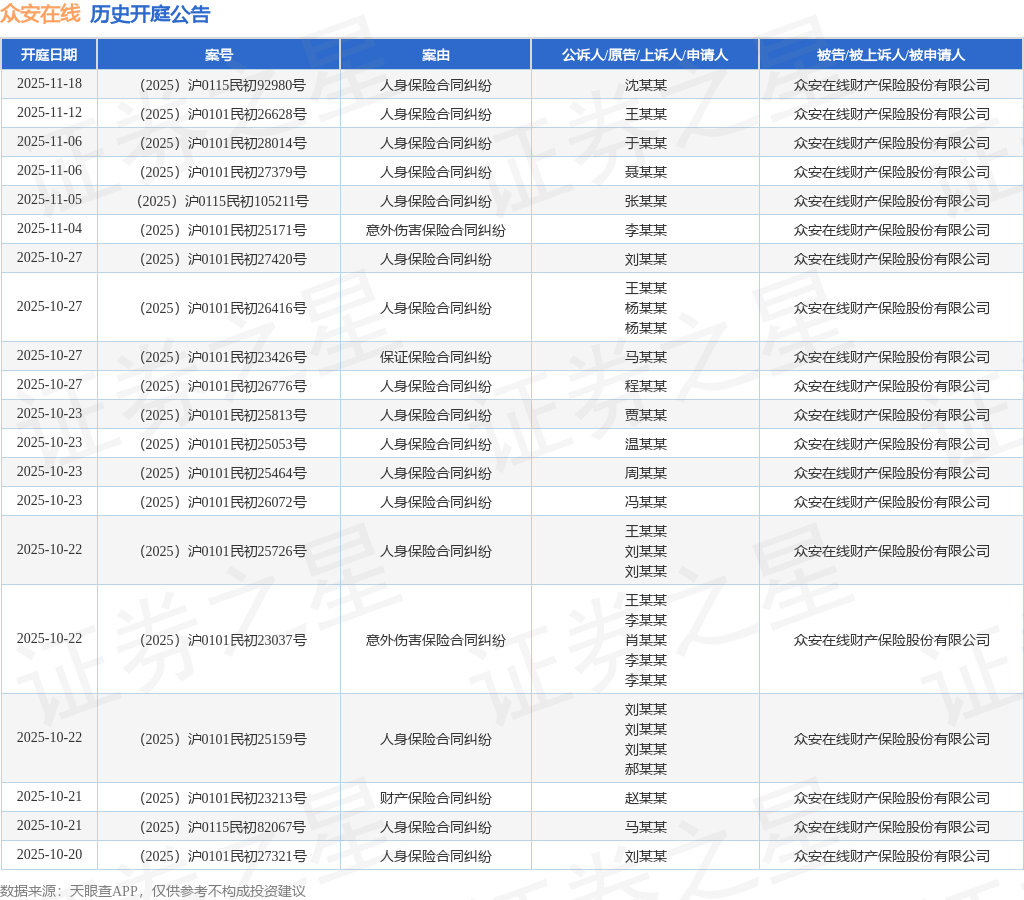Click plaintiff name 张某某
Image resolution: width=1024 pixels, height=900 pixels.
pyautogui.click(x=645, y=201)
